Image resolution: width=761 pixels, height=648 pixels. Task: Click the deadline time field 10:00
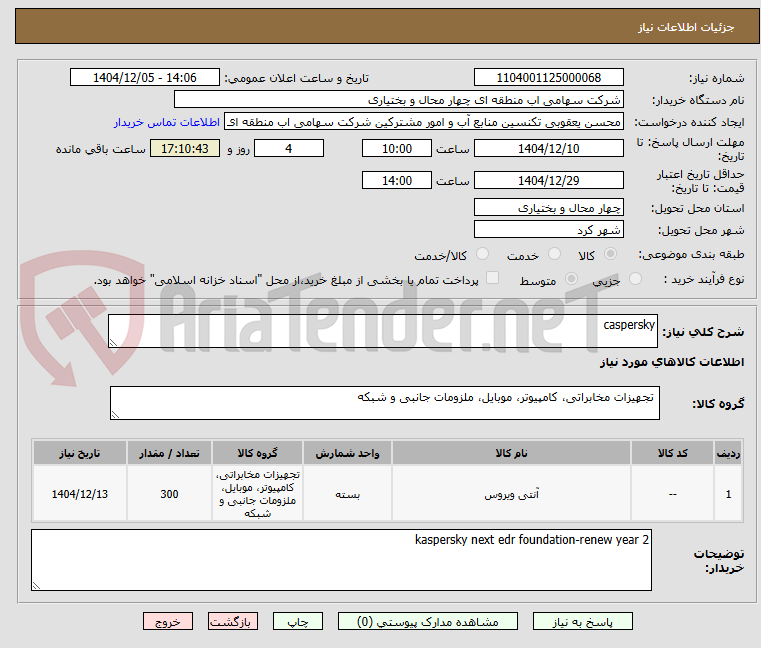(x=397, y=148)
